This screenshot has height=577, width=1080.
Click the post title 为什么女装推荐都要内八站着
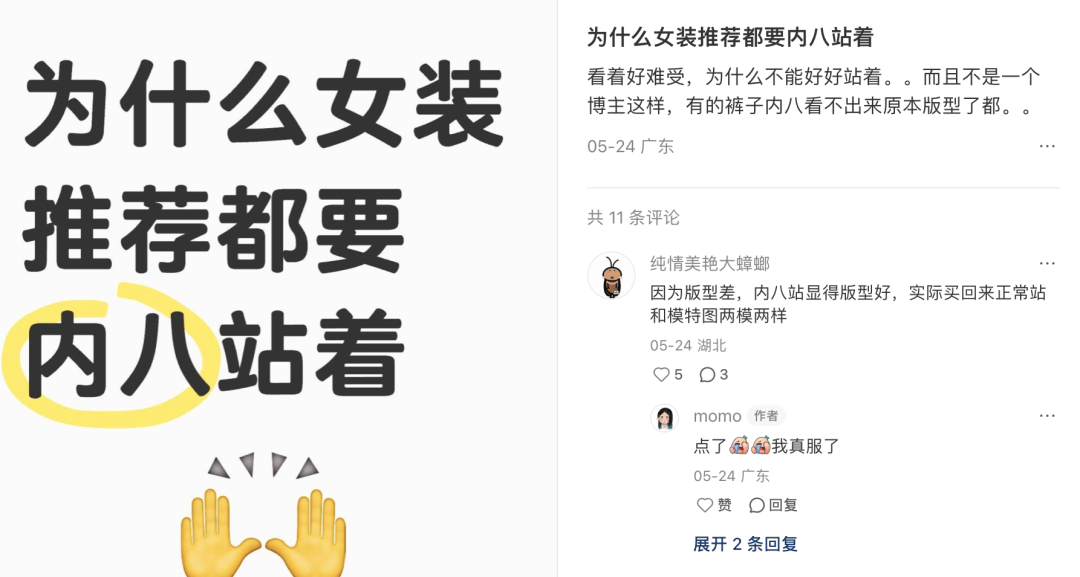click(x=730, y=37)
